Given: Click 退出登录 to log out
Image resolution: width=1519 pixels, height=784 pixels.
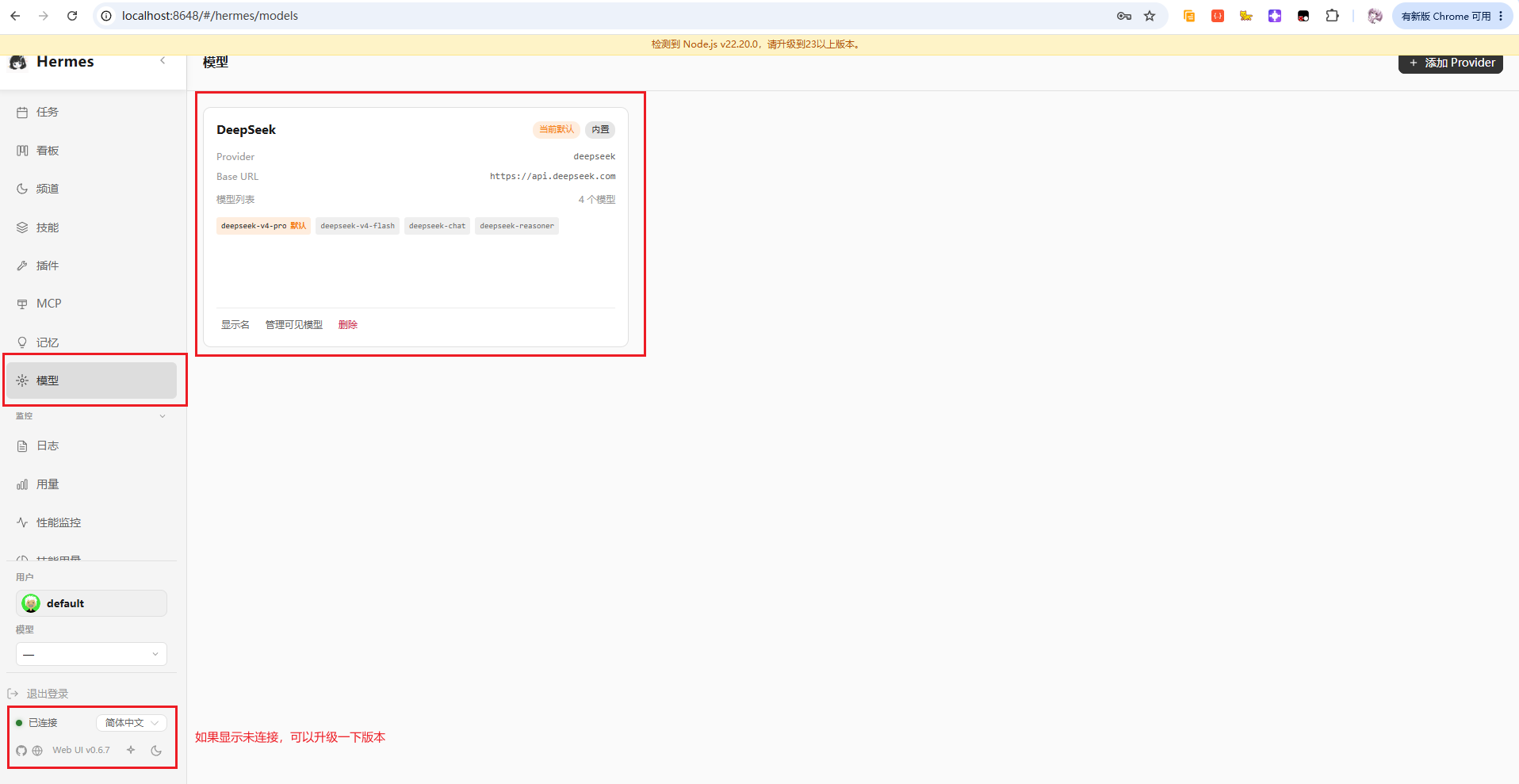Looking at the screenshot, I should click(39, 694).
